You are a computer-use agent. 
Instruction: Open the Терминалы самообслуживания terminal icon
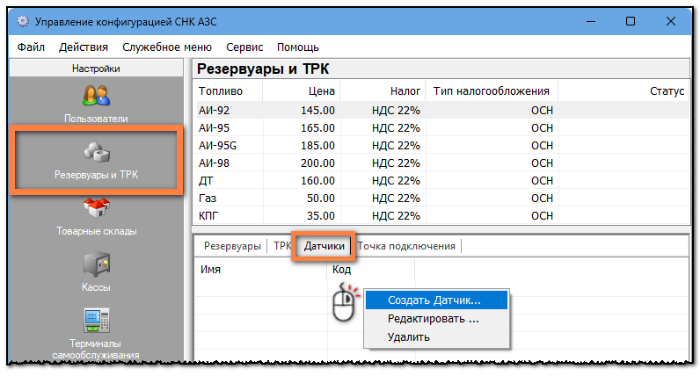(x=96, y=320)
